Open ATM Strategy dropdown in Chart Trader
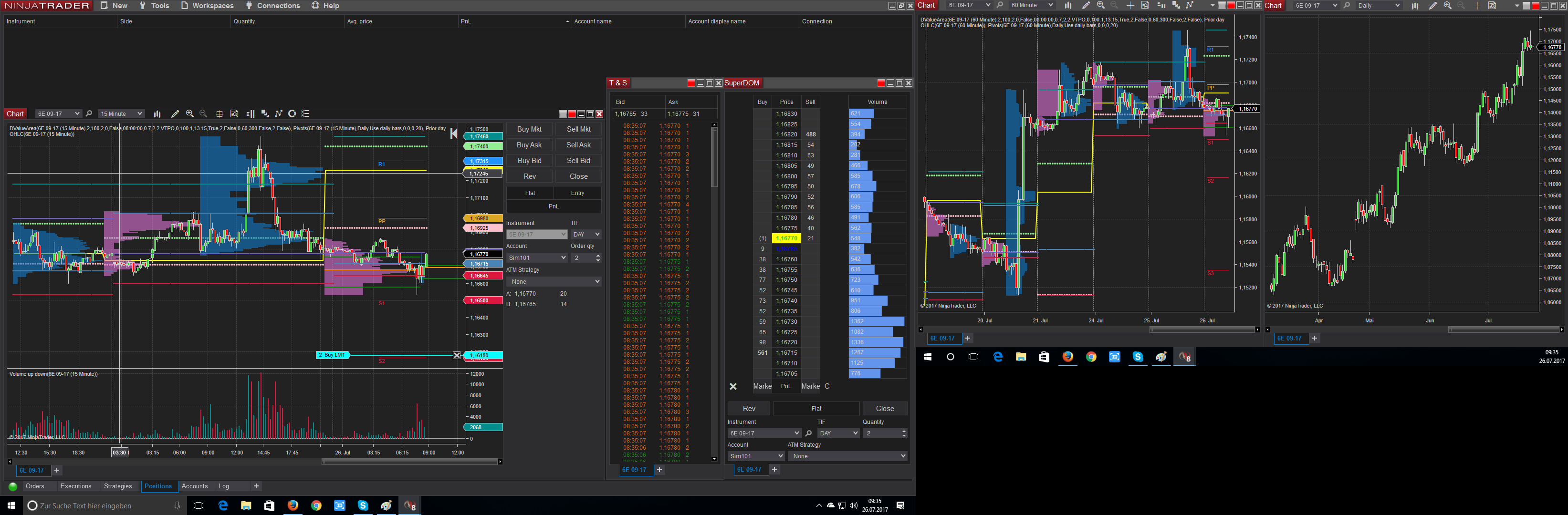 (554, 281)
